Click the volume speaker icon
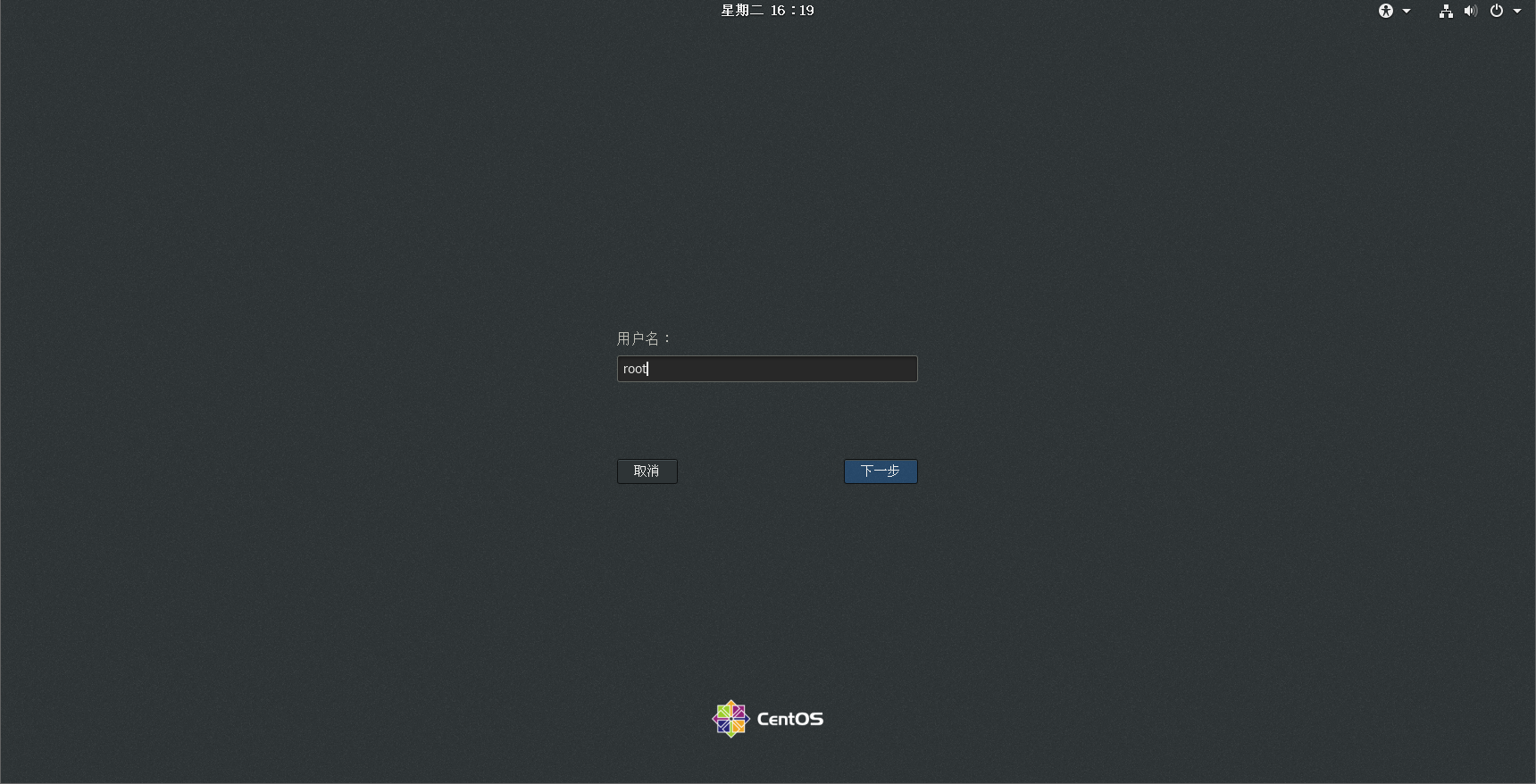Image resolution: width=1536 pixels, height=784 pixels. click(1470, 11)
